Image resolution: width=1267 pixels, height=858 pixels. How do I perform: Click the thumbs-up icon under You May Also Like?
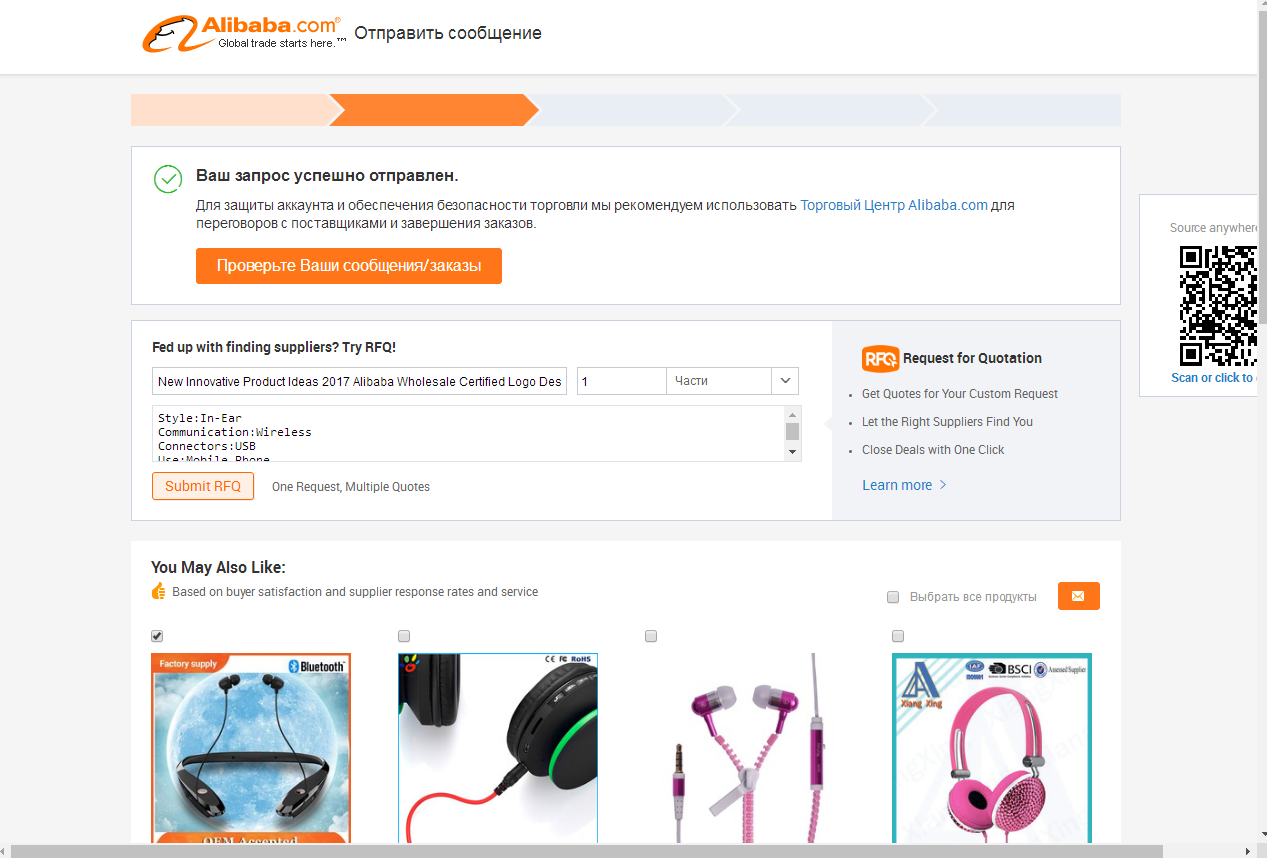pyautogui.click(x=158, y=592)
